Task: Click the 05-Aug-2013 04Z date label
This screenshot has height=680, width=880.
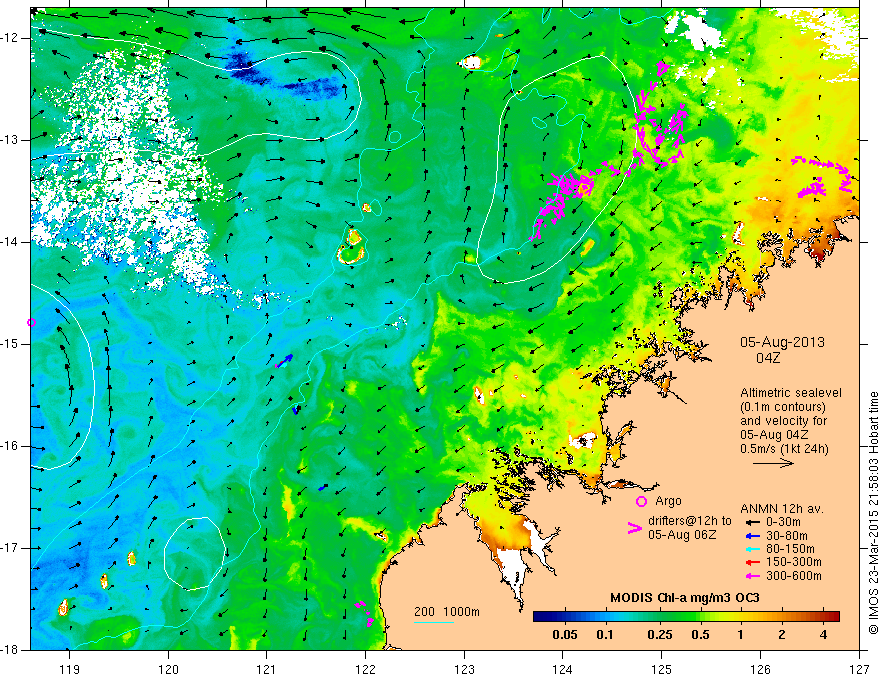Action: click(782, 350)
